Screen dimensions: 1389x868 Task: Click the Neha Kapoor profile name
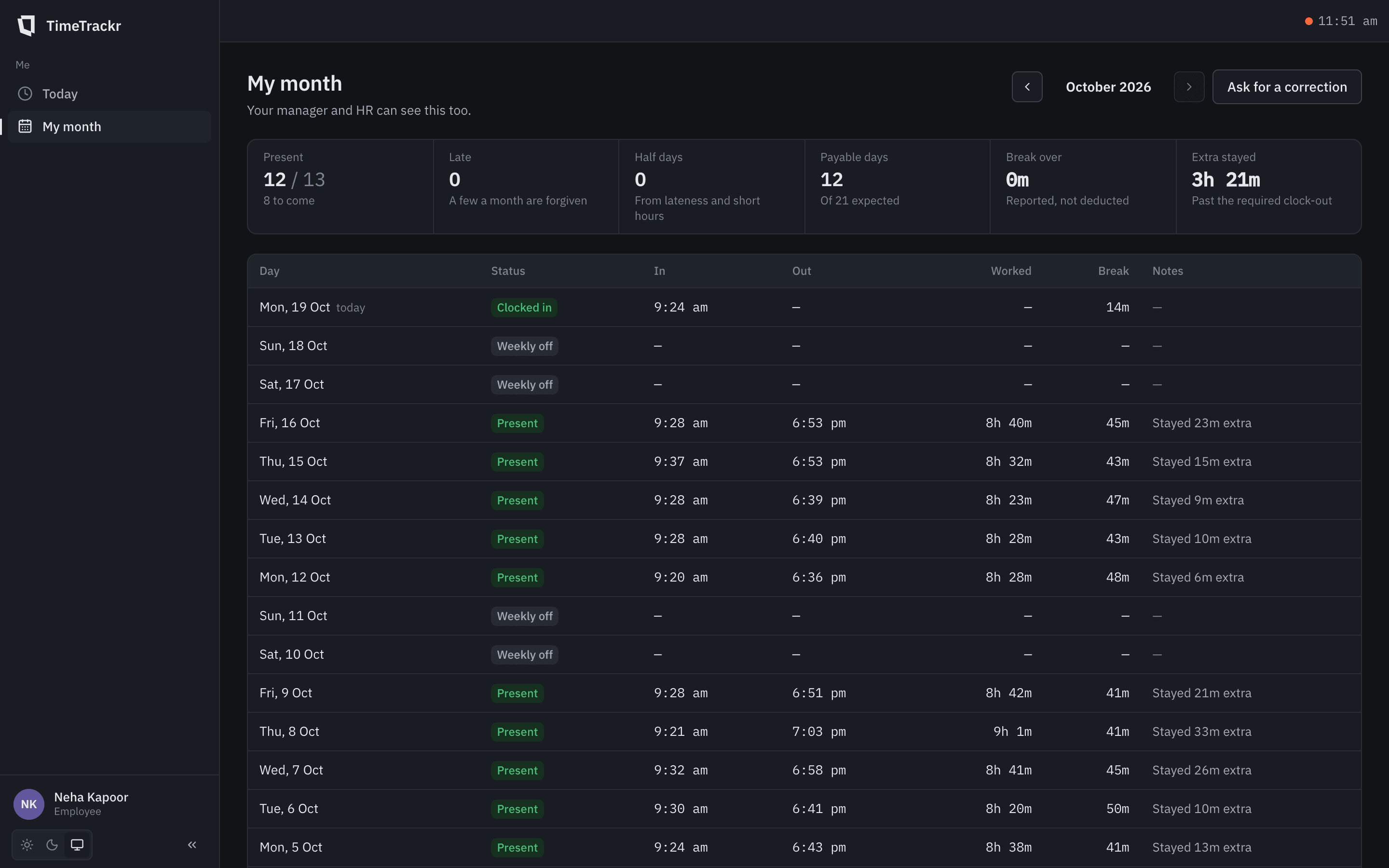coord(91,797)
